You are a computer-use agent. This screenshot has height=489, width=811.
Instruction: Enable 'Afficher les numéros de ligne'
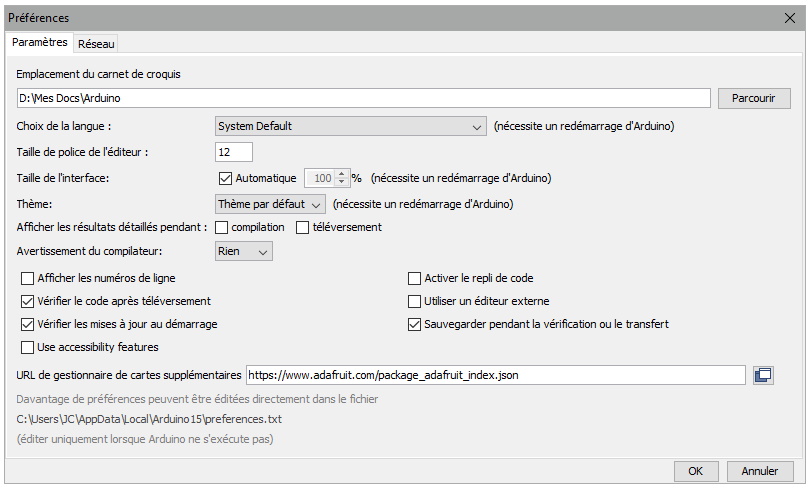[27, 278]
